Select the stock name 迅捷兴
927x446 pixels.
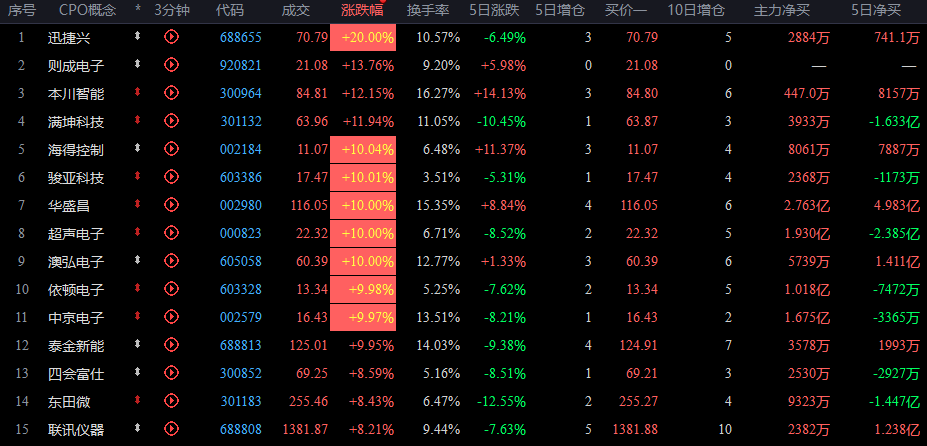pos(69,38)
